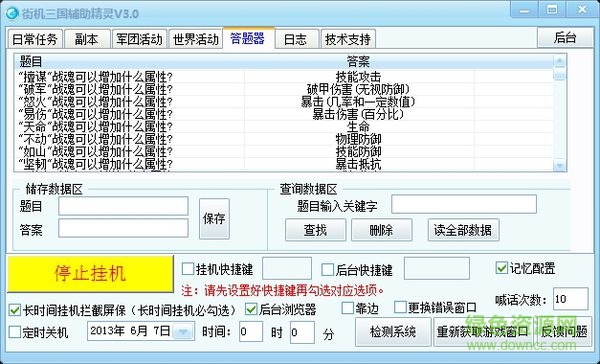This screenshot has width=600, height=364.
Task: Select the 答题器 tab
Action: [248, 38]
